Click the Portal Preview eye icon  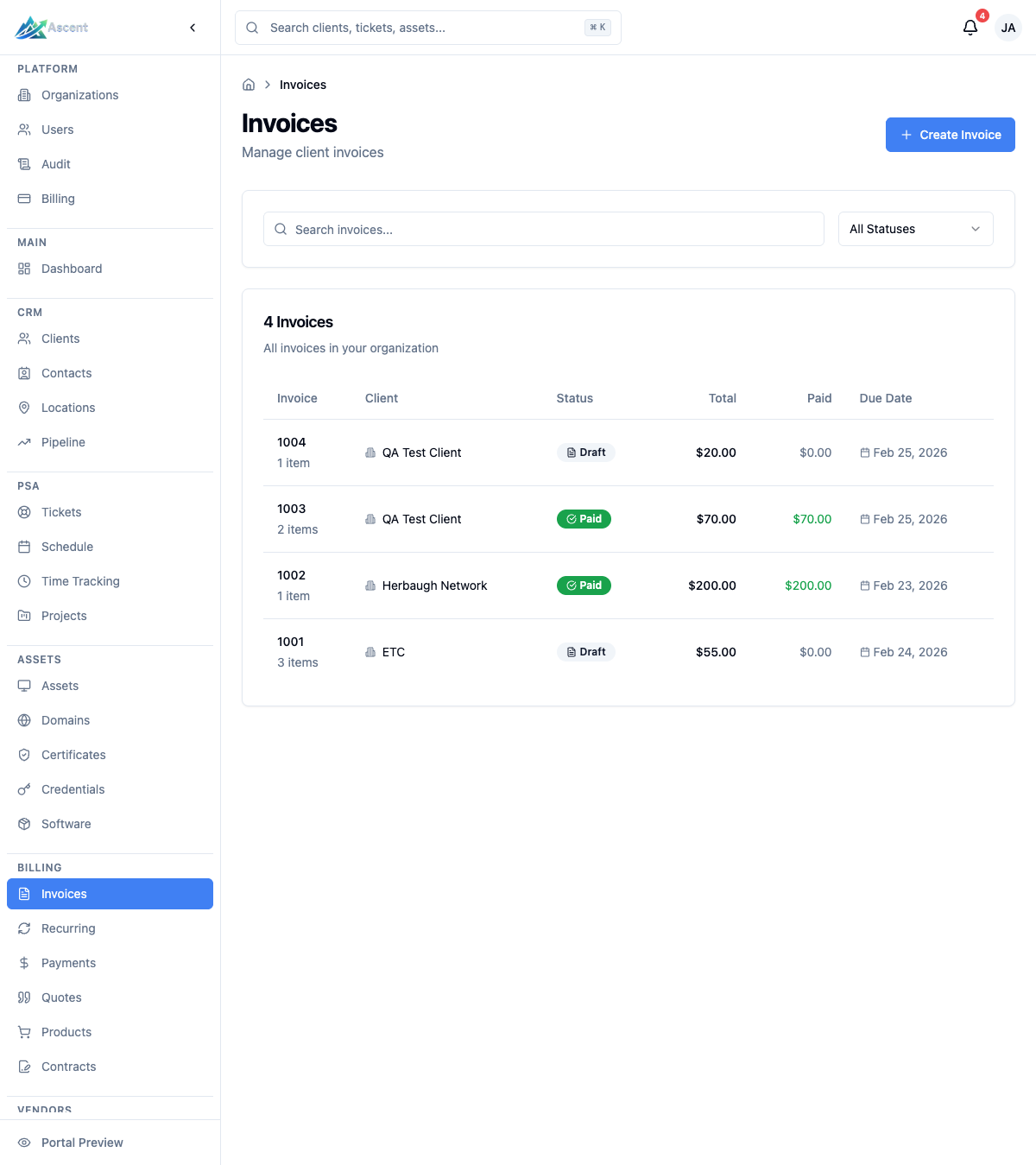pos(24,1143)
